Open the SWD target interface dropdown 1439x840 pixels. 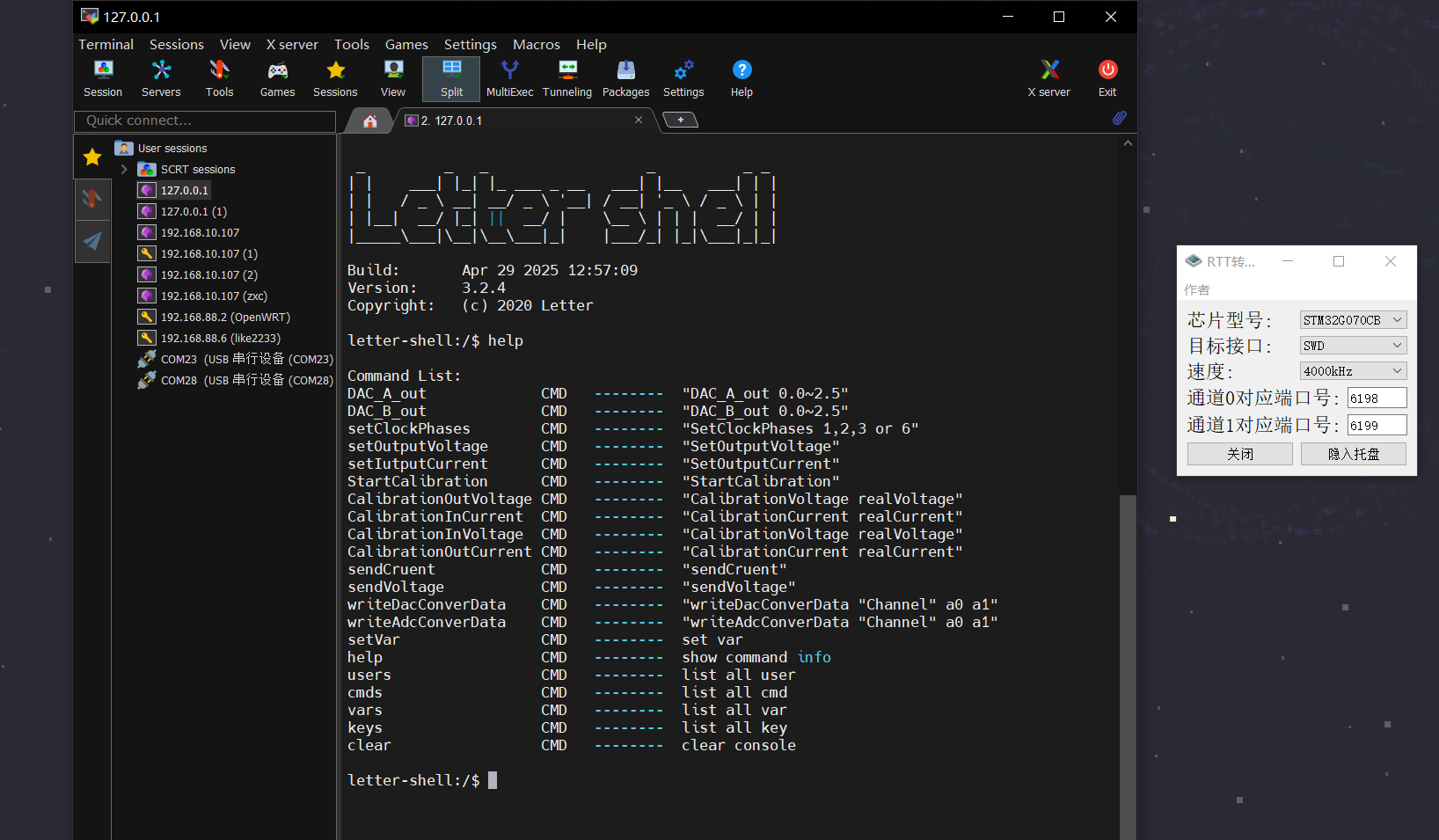(1353, 346)
